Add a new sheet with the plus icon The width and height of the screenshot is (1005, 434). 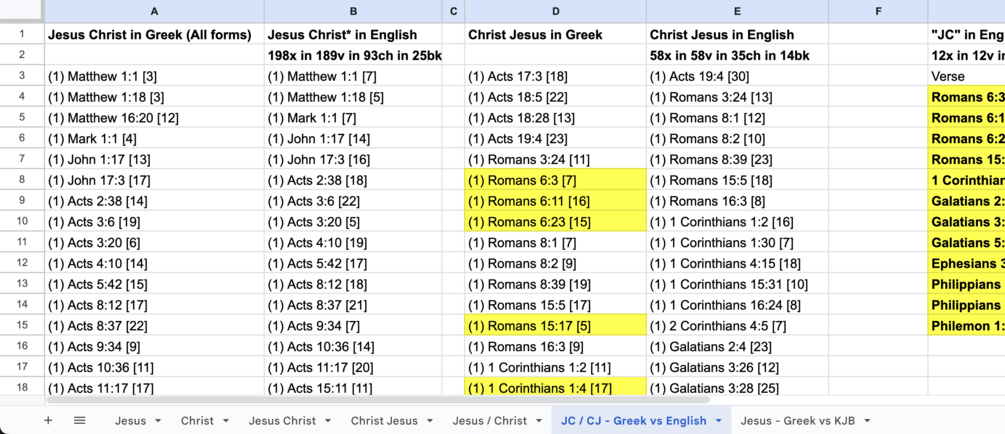point(47,421)
